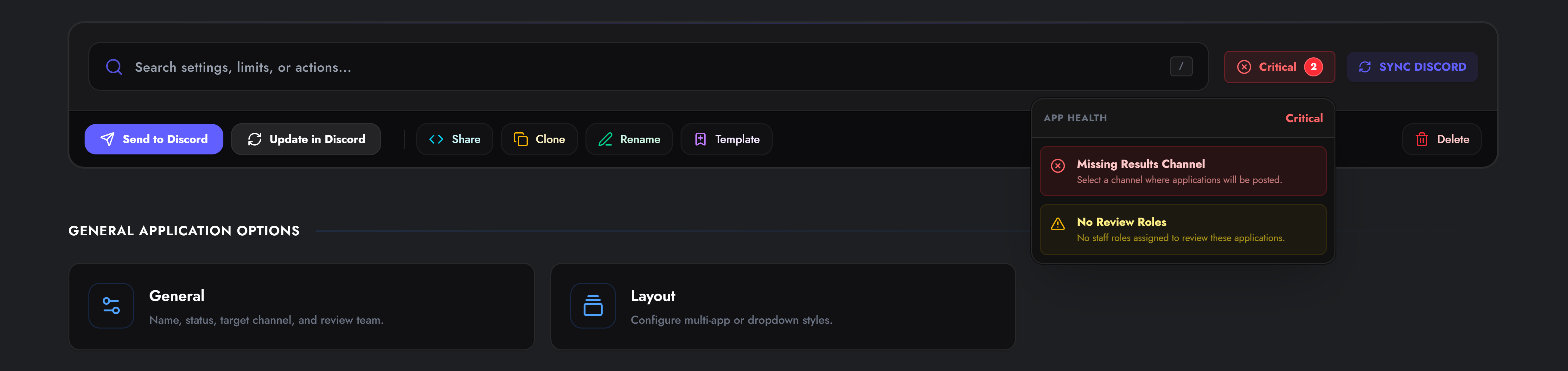Click the magnifier search icon
Image resolution: width=1568 pixels, height=371 pixels.
coord(114,67)
